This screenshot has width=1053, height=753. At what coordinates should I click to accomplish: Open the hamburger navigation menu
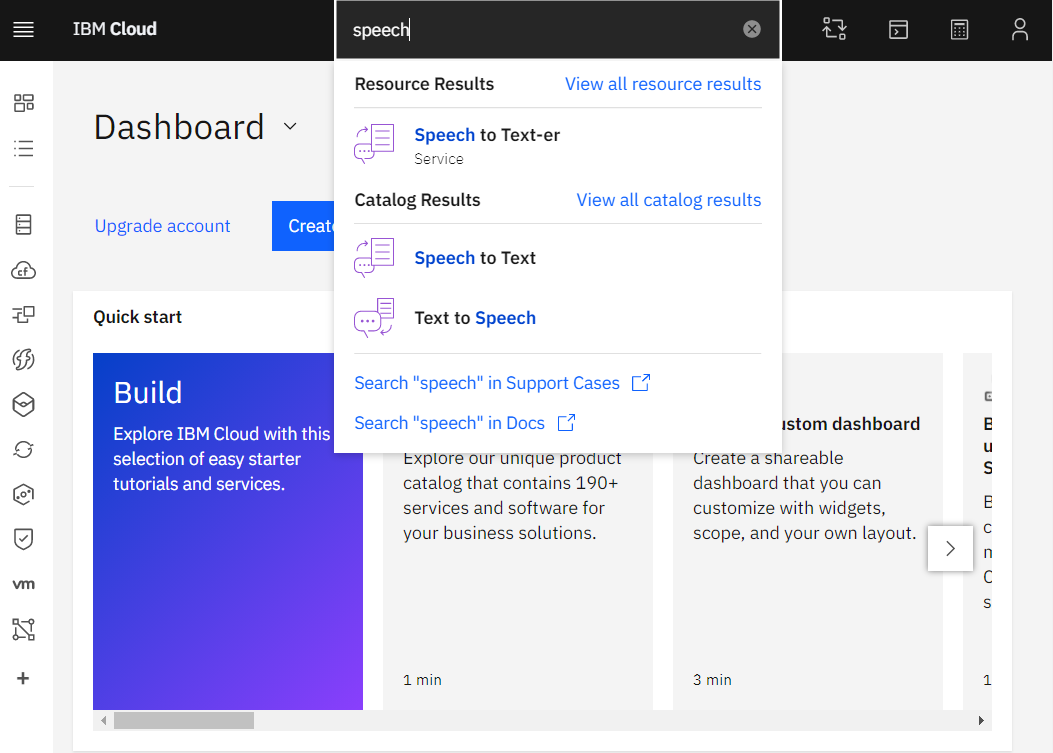coord(23,30)
